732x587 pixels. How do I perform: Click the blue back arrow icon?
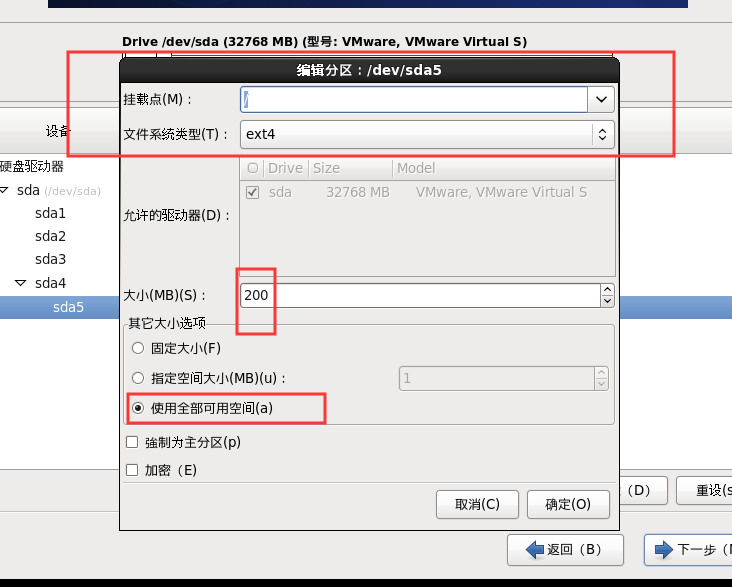coord(535,550)
